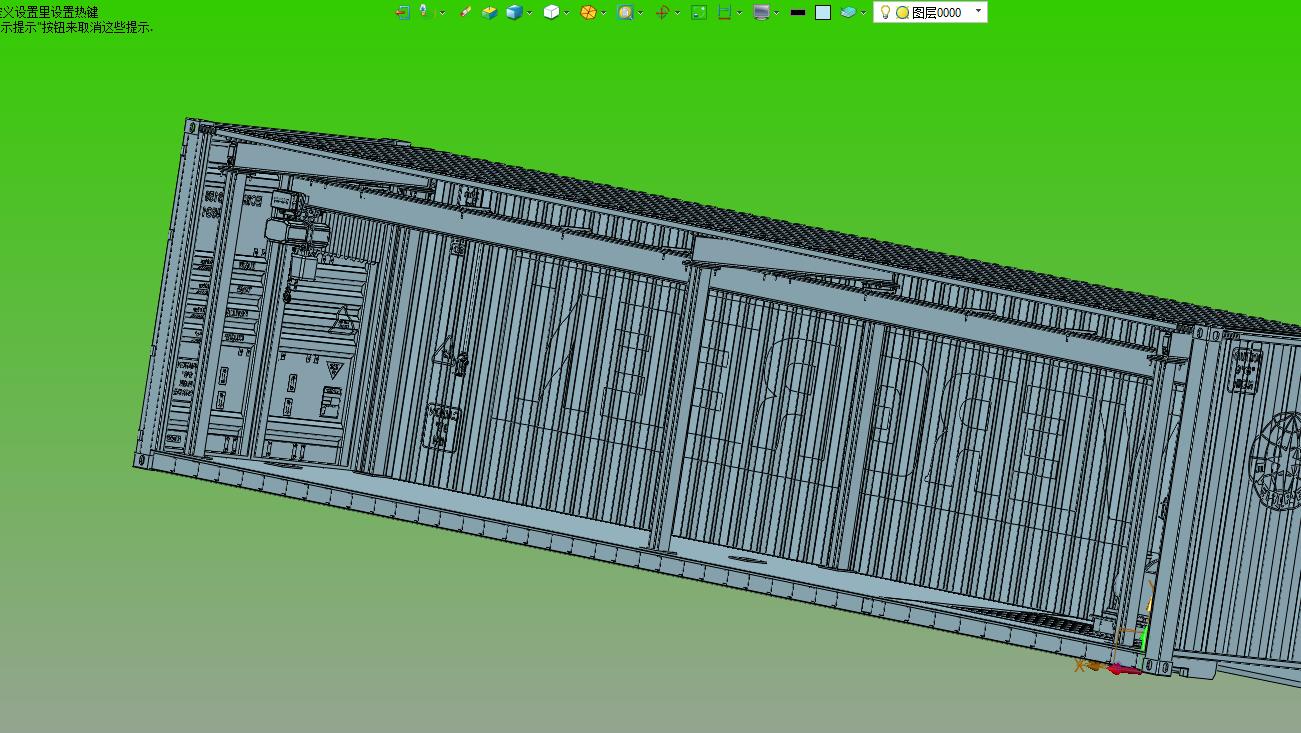Screen dimensions: 1301x733
Task: Click the green square fit-view icon
Action: pos(699,12)
